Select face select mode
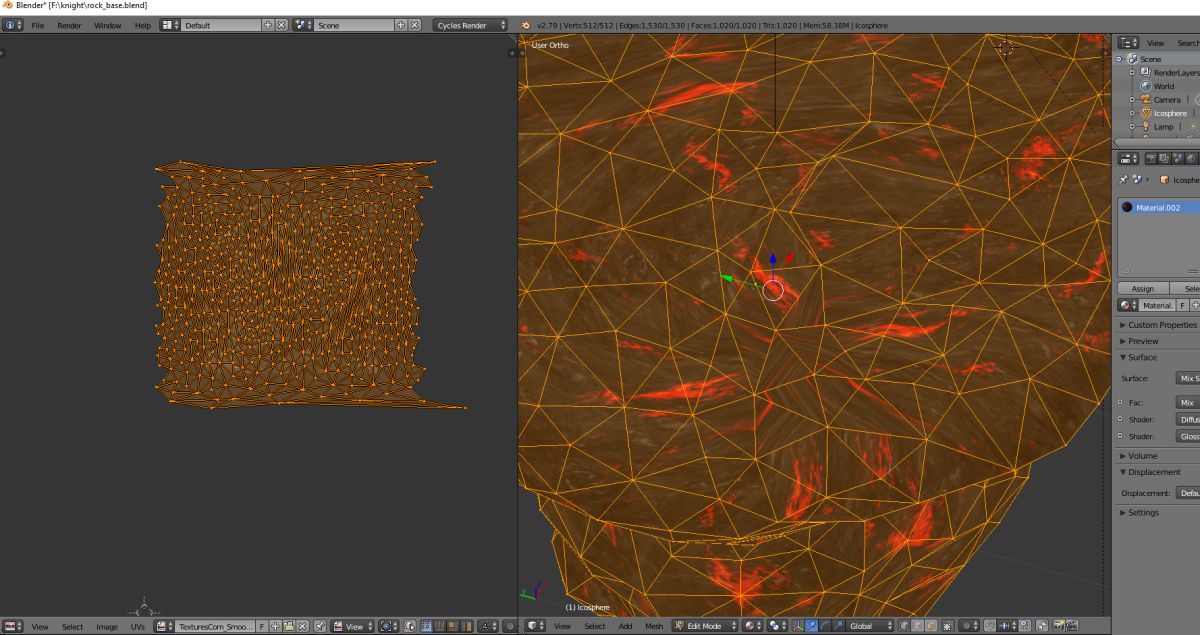 pos(931,626)
